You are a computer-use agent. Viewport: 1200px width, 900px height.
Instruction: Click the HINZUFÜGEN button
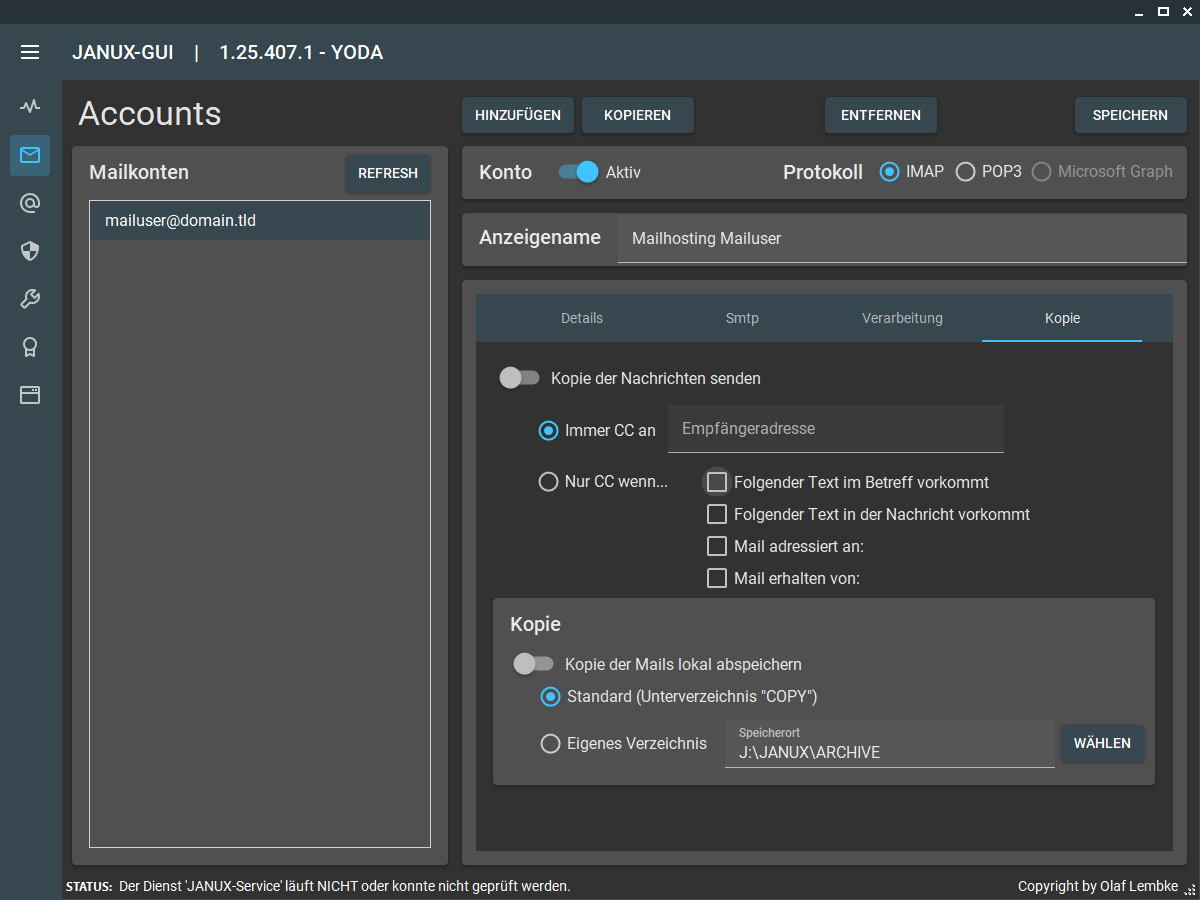click(518, 115)
